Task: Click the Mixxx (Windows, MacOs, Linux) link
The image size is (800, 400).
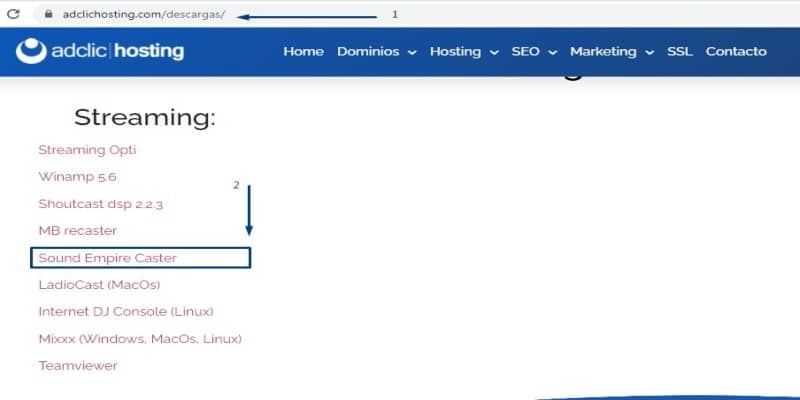Action: 140,339
